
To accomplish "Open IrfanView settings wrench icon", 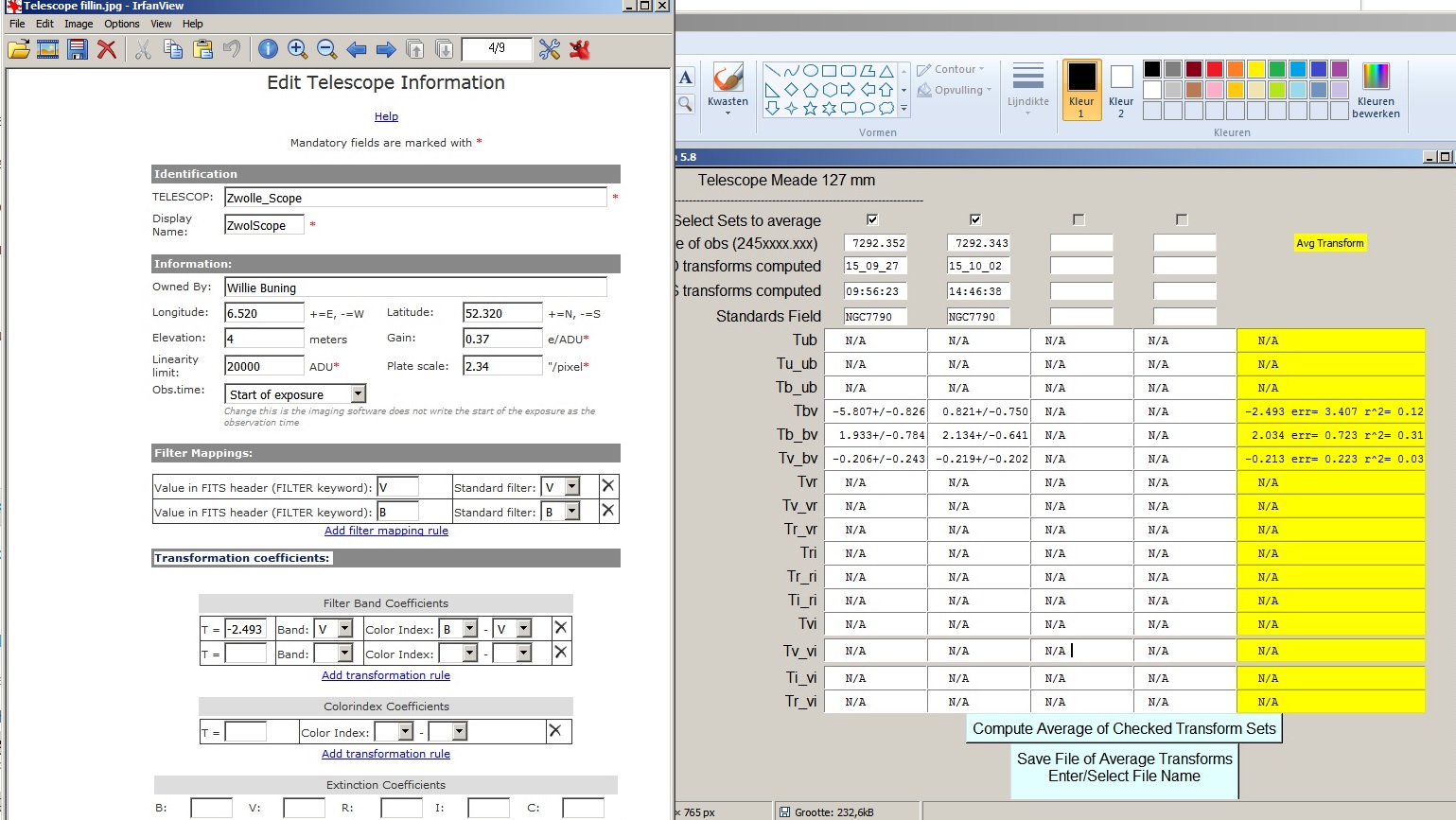I will click(550, 49).
